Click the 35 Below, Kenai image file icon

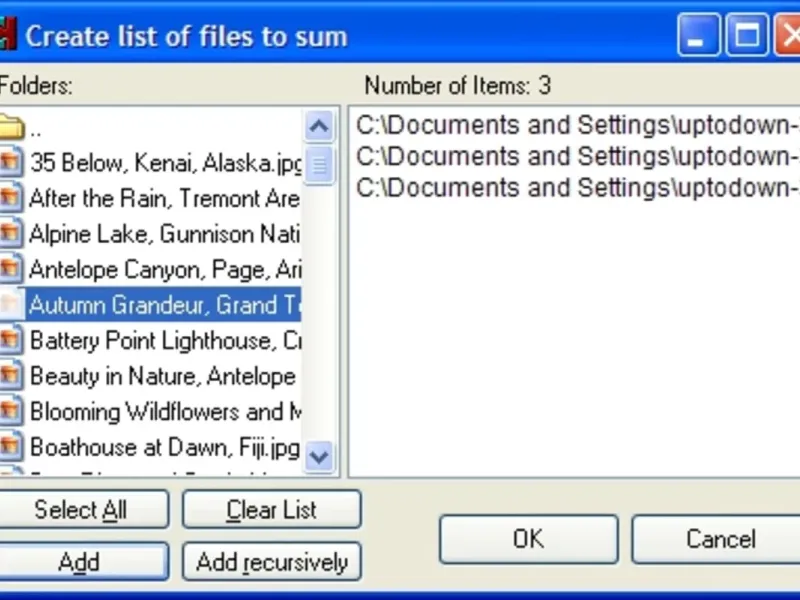pos(10,162)
